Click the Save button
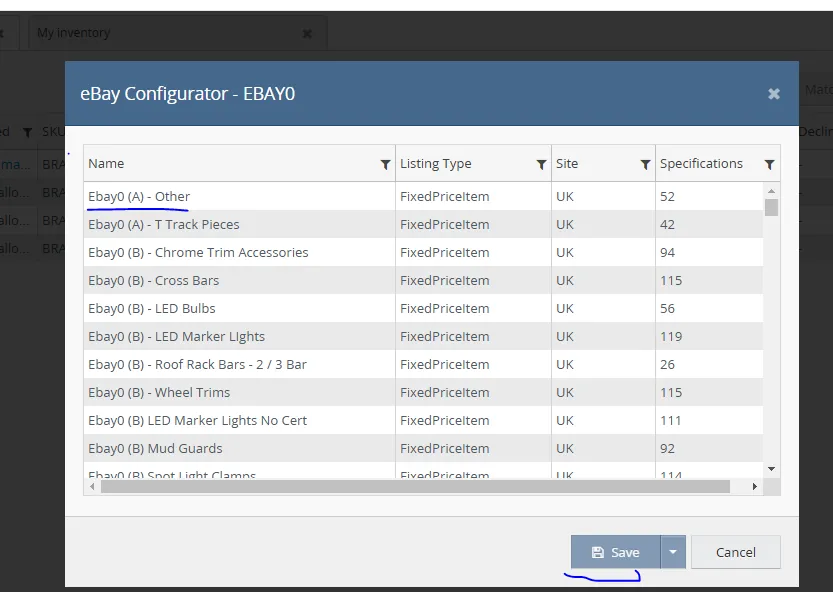833x592 pixels. click(616, 552)
